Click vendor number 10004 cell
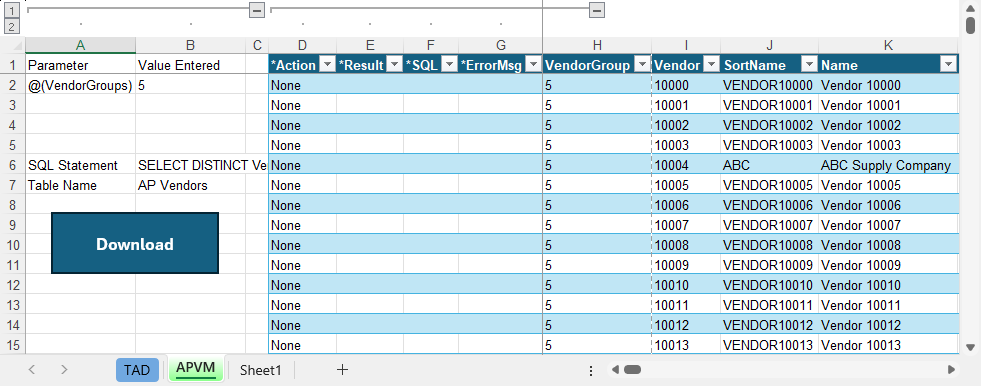The image size is (981, 386). coord(686,165)
